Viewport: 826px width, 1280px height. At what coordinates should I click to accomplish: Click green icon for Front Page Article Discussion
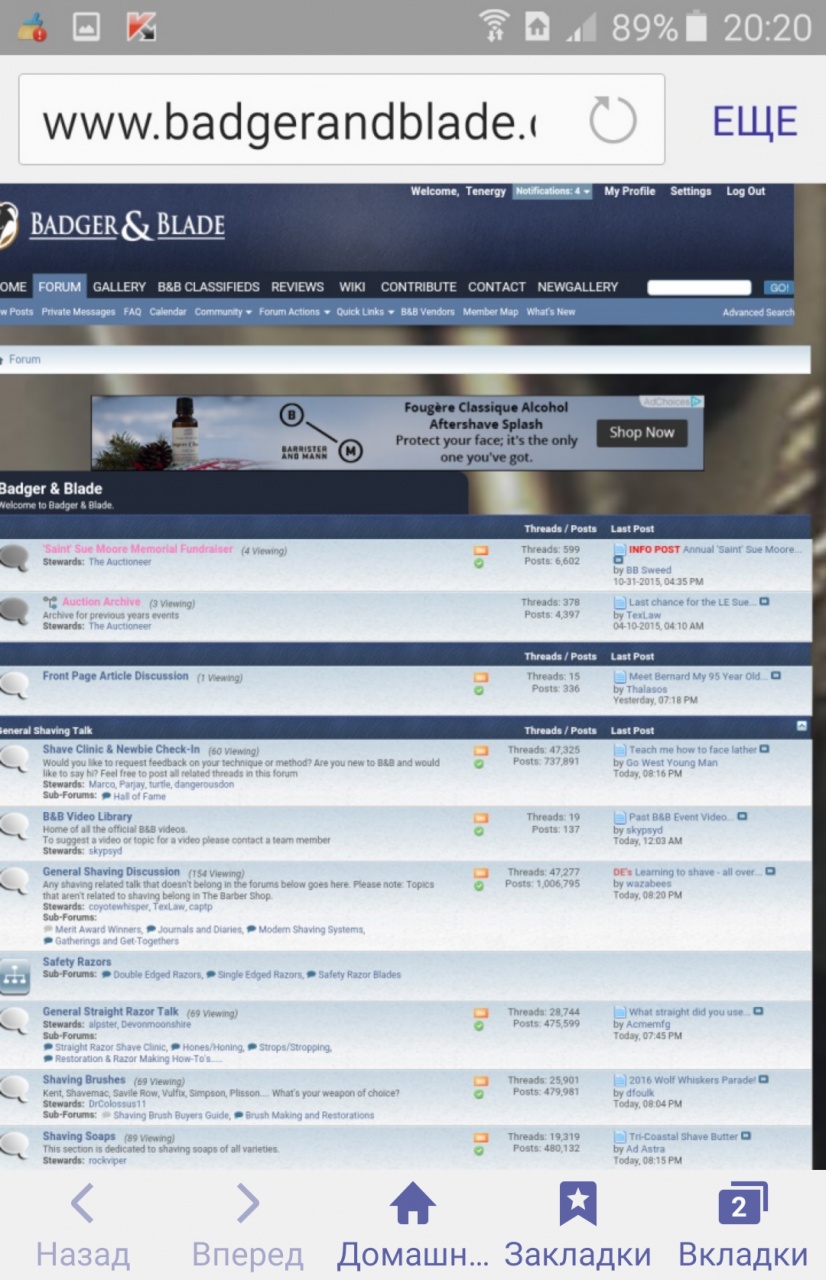click(x=479, y=690)
